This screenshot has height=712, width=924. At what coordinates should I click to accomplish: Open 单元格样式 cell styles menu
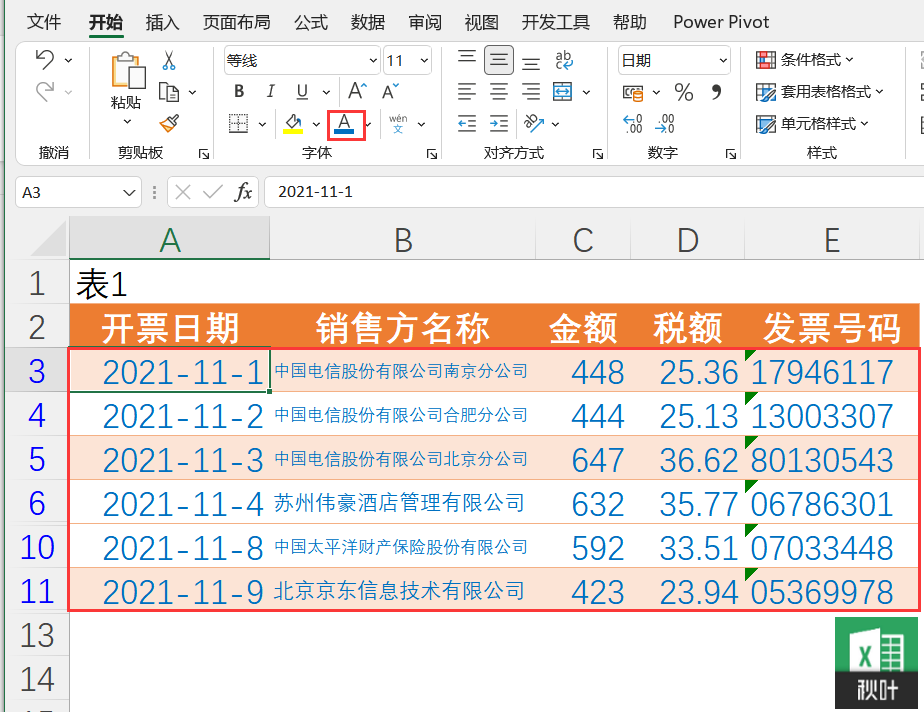click(x=812, y=123)
